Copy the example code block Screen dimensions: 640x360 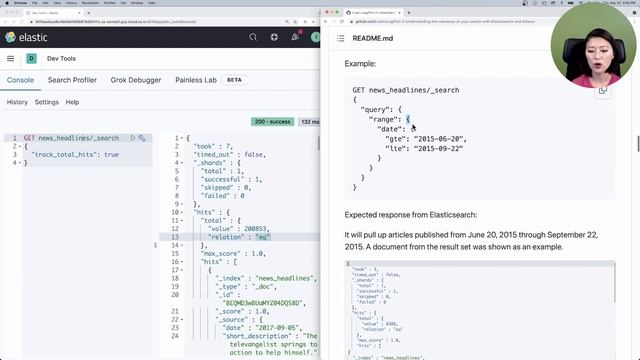tap(602, 91)
